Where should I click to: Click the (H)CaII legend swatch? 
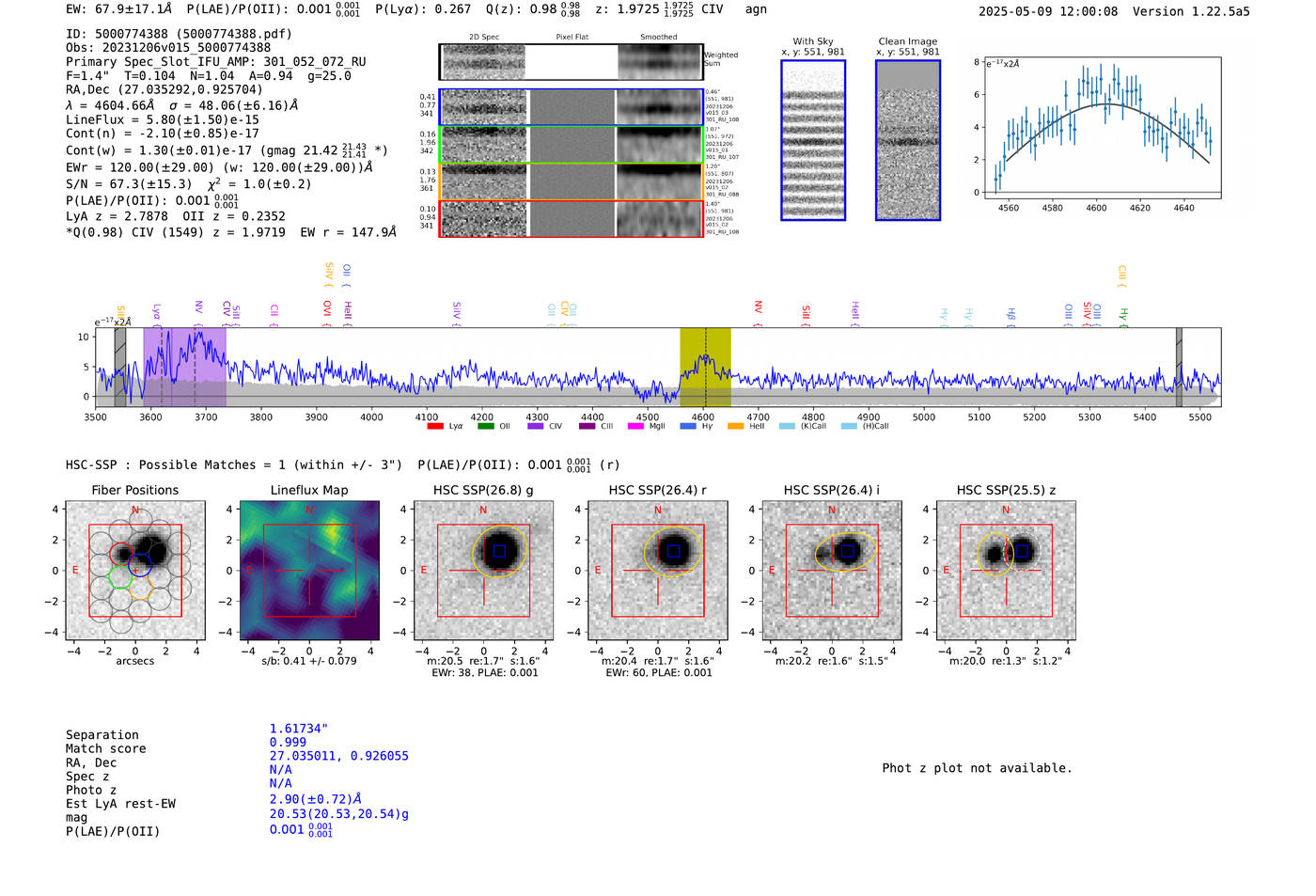[850, 427]
